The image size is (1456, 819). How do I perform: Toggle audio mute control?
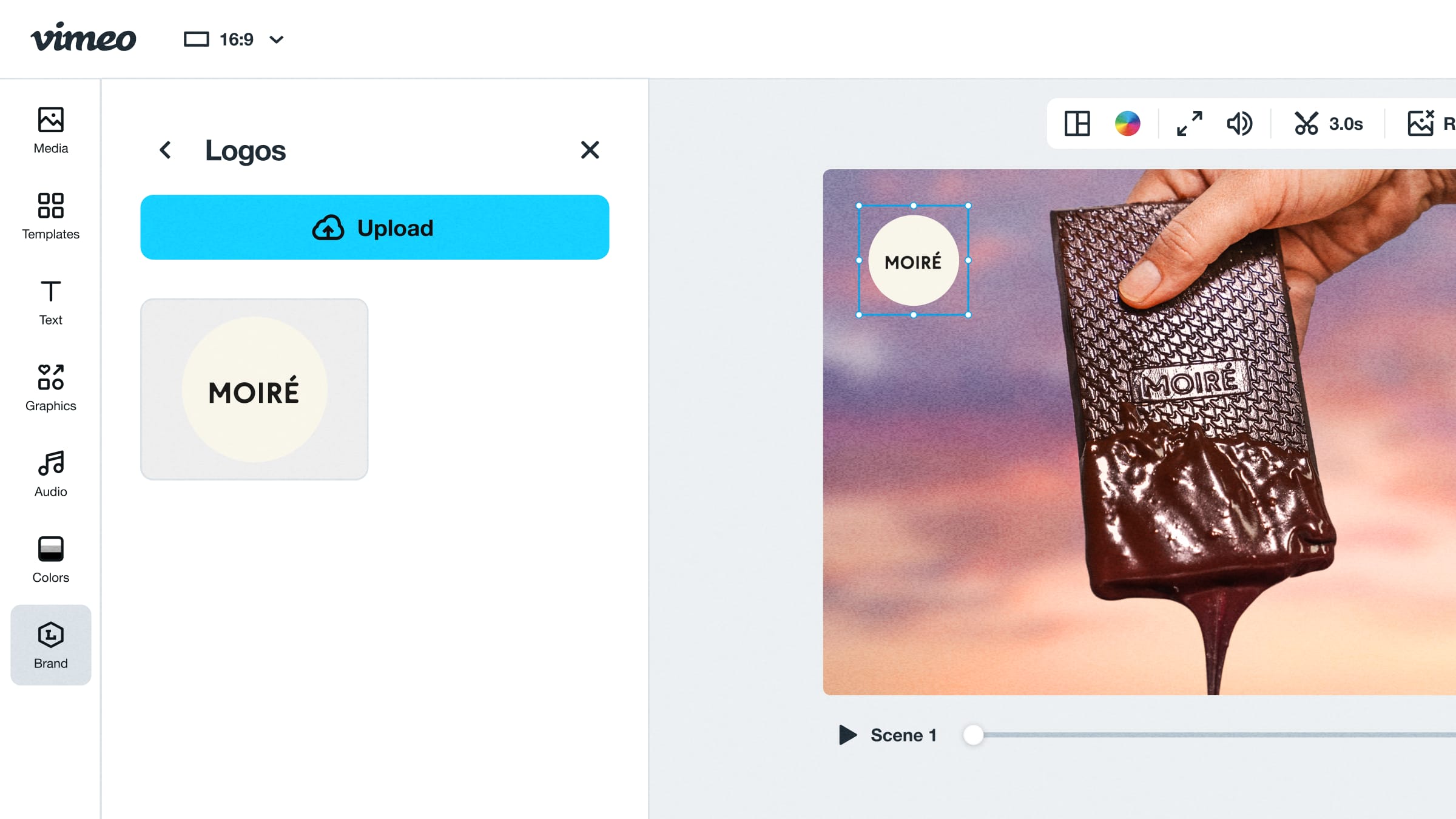click(1241, 123)
